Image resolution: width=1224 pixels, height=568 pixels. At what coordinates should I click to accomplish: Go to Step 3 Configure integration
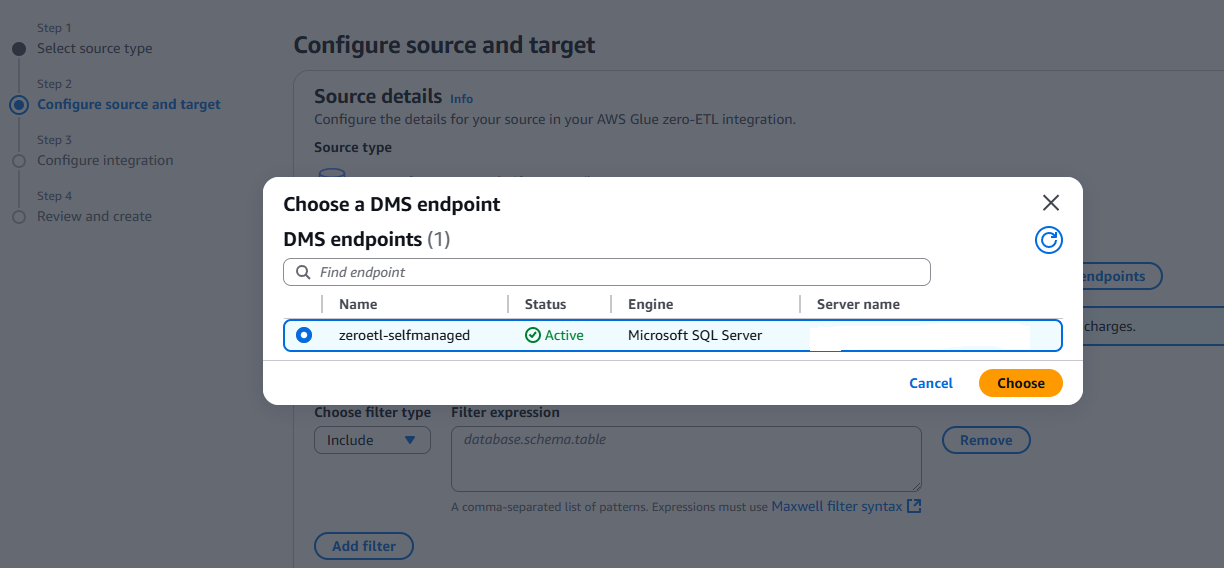coord(105,161)
